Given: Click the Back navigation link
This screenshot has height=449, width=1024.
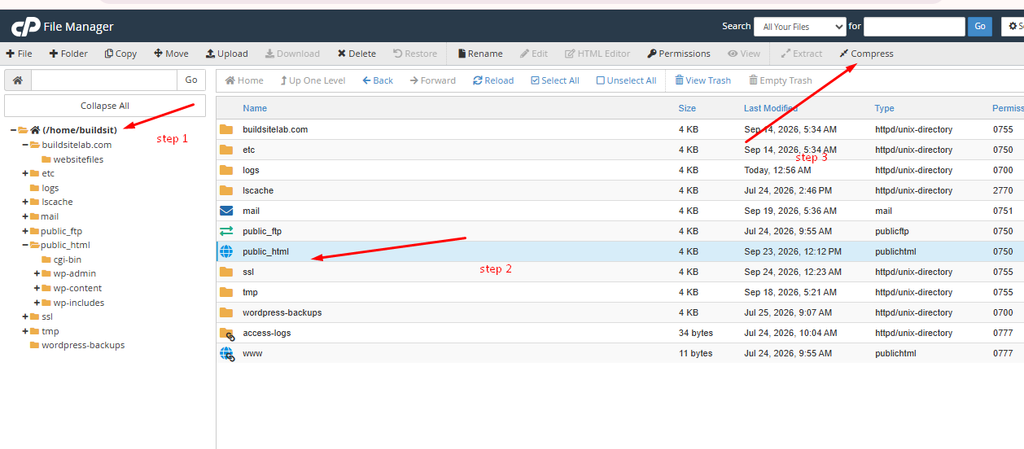Looking at the screenshot, I should pos(378,80).
